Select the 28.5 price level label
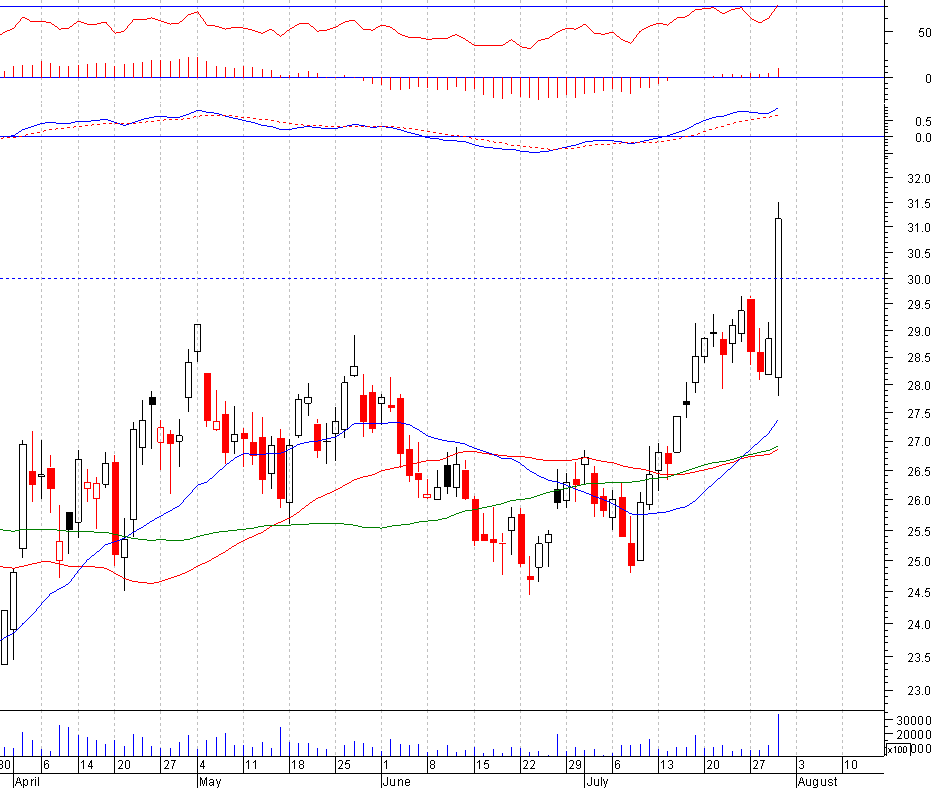This screenshot has width=935, height=788. 918,358
